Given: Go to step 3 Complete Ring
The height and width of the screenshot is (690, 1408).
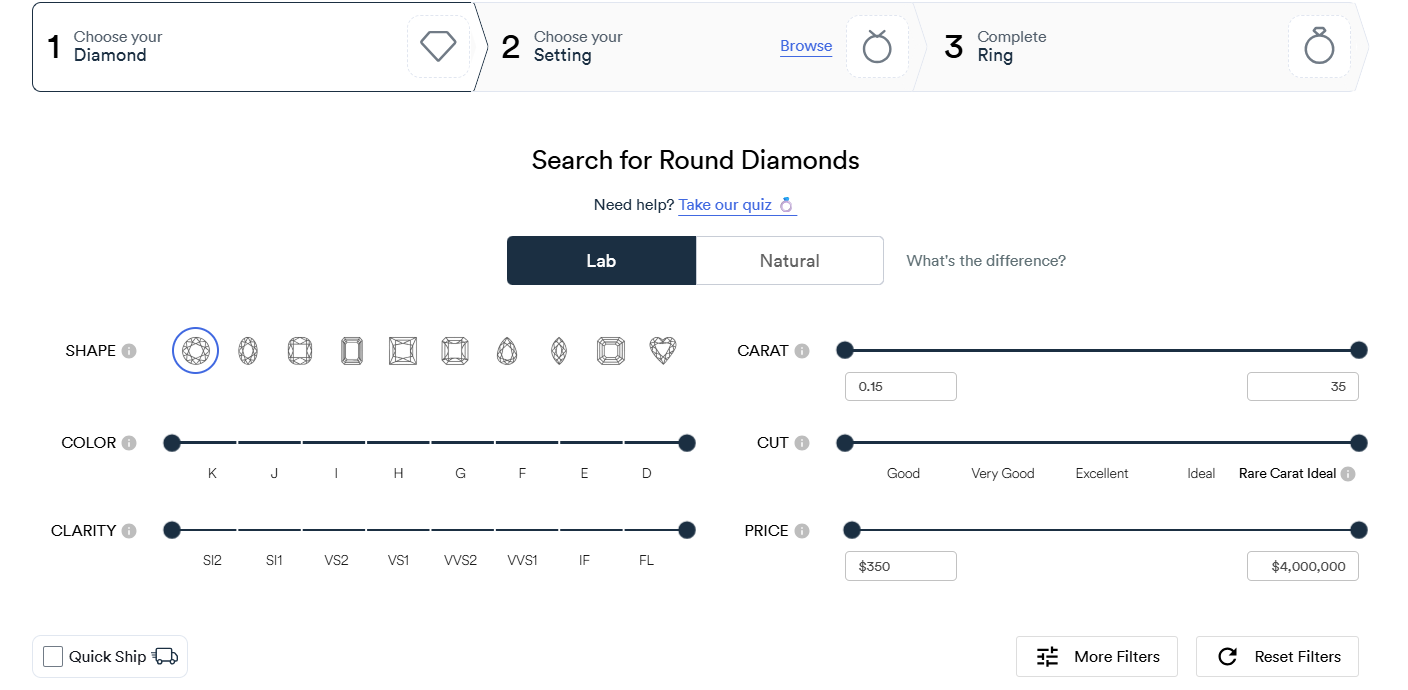Looking at the screenshot, I should click(x=1010, y=46).
